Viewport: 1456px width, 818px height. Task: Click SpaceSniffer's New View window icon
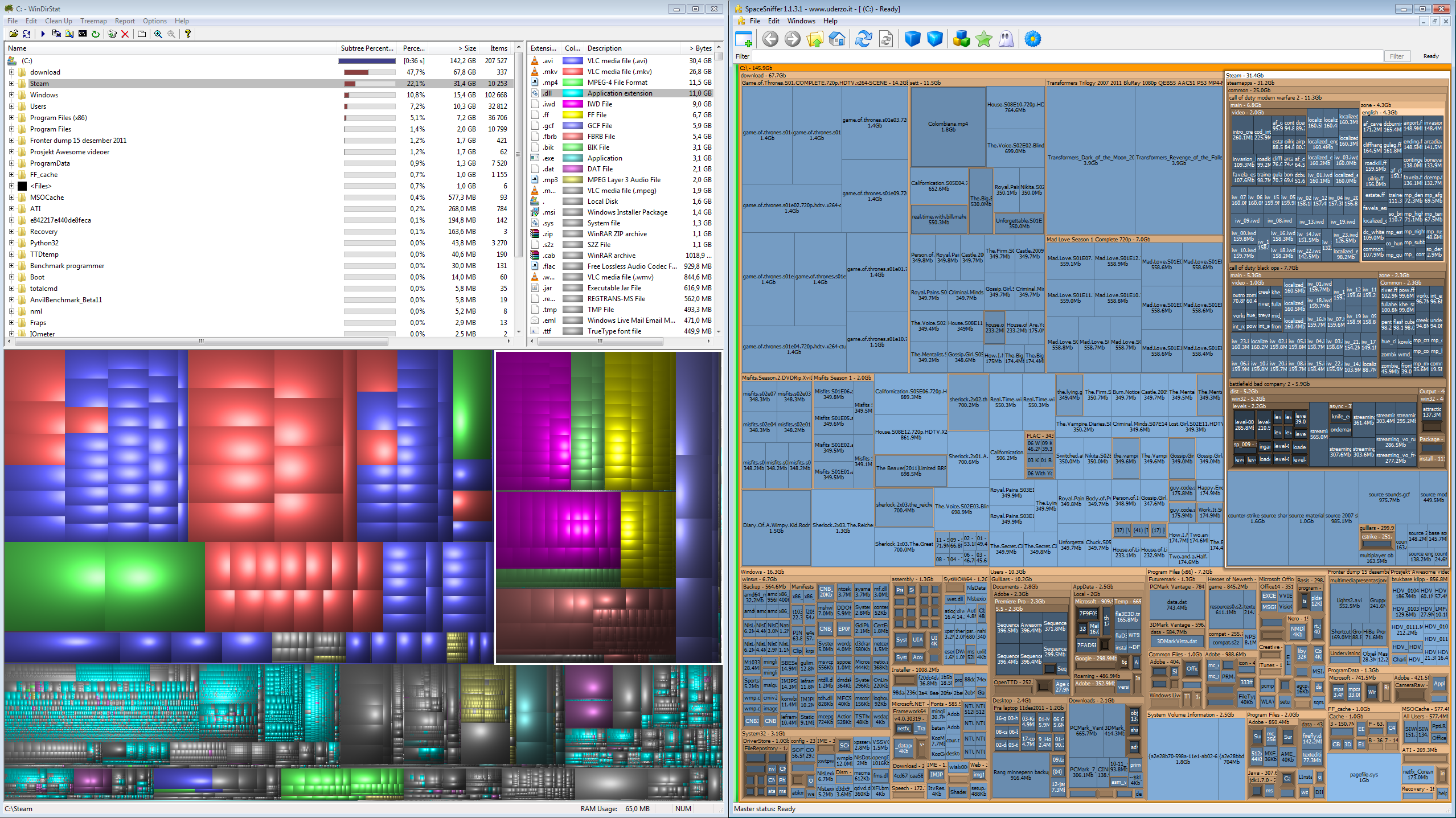(x=744, y=39)
